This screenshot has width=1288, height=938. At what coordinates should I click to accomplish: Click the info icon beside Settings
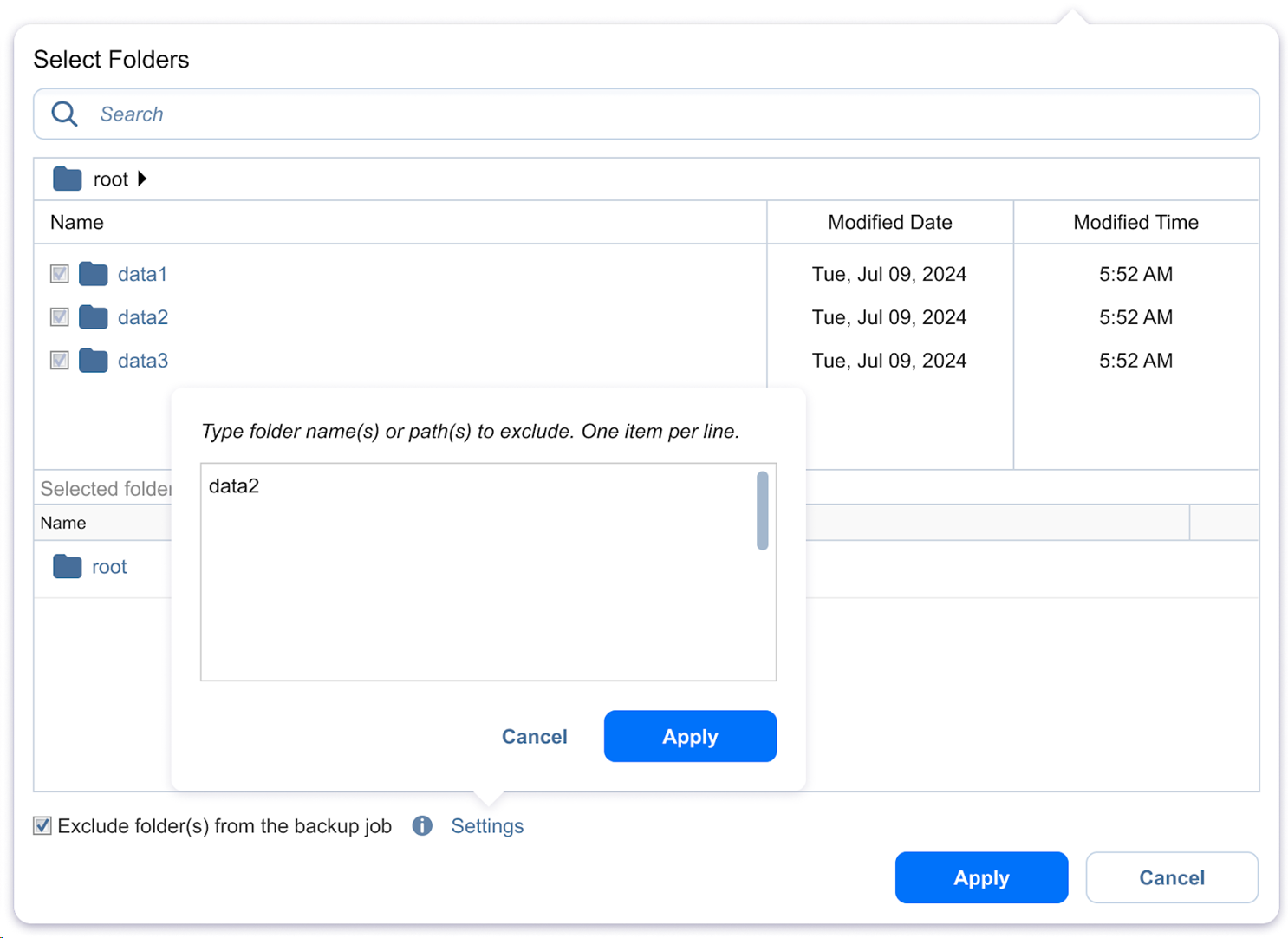pyautogui.click(x=422, y=826)
